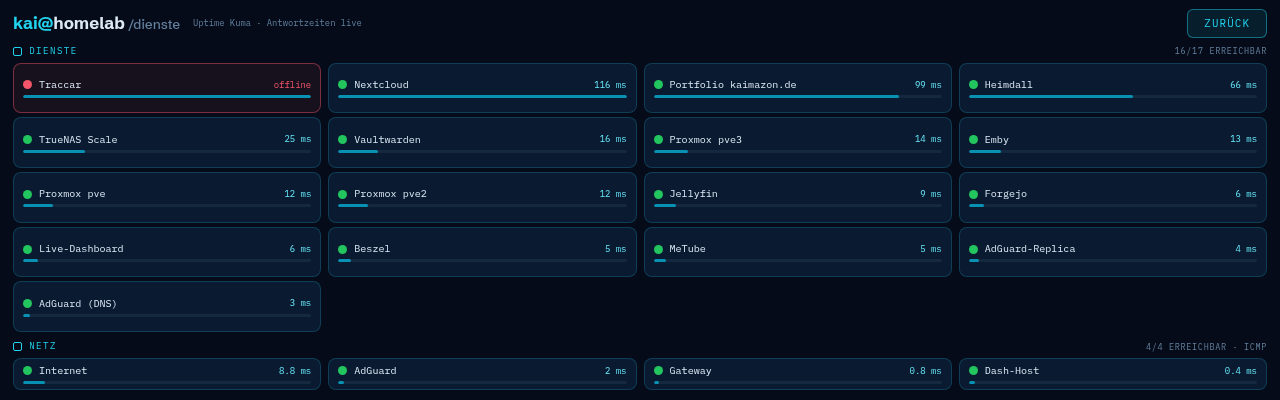Open the Gateway network card

click(797, 374)
